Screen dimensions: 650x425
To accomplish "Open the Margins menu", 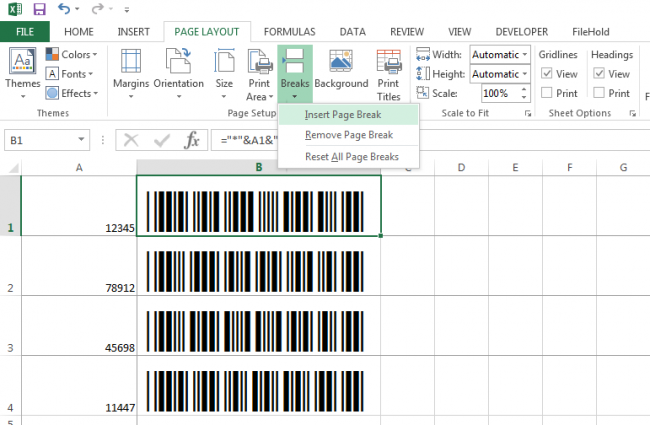I will coord(131,74).
